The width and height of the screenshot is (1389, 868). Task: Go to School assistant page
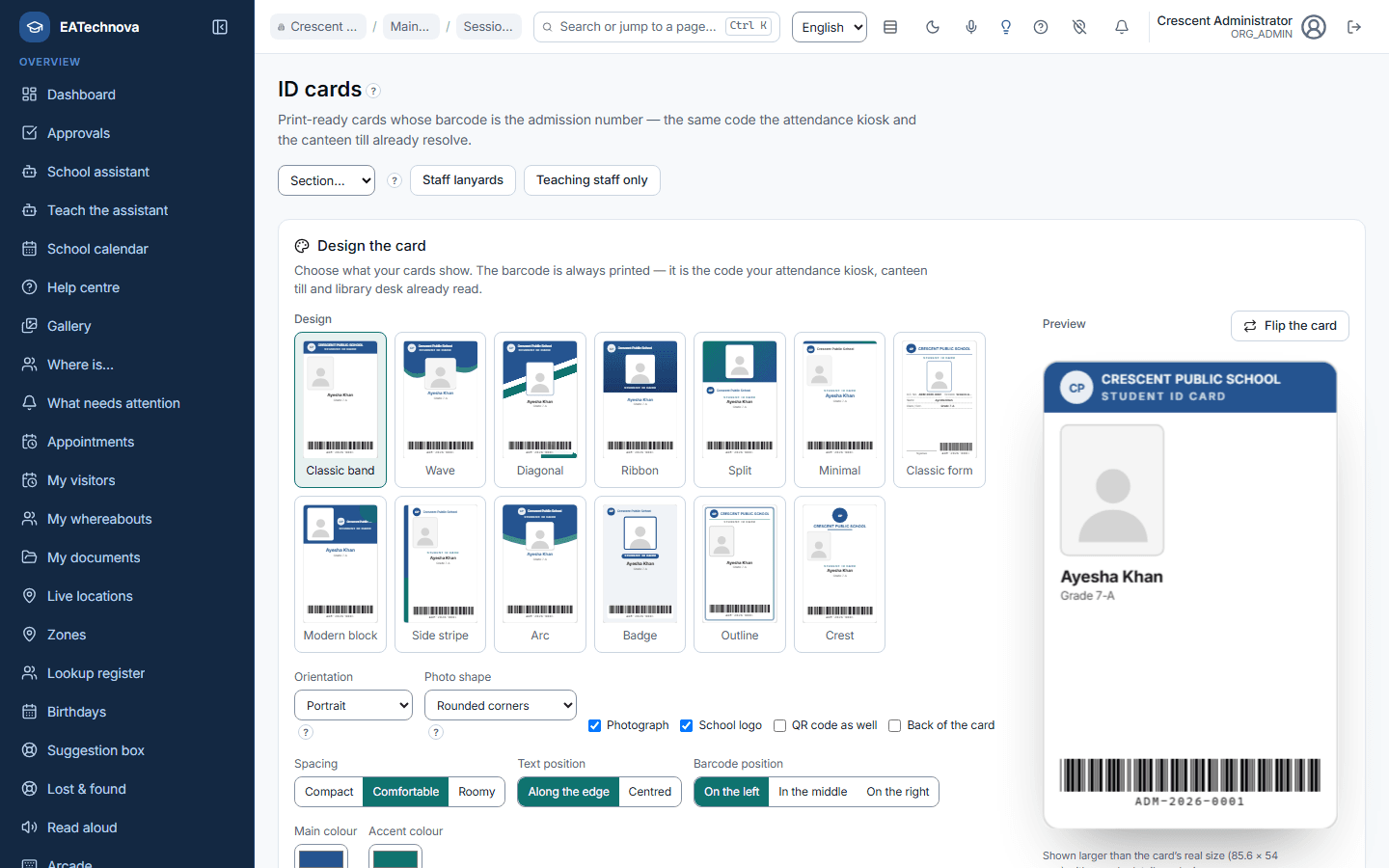127,172
